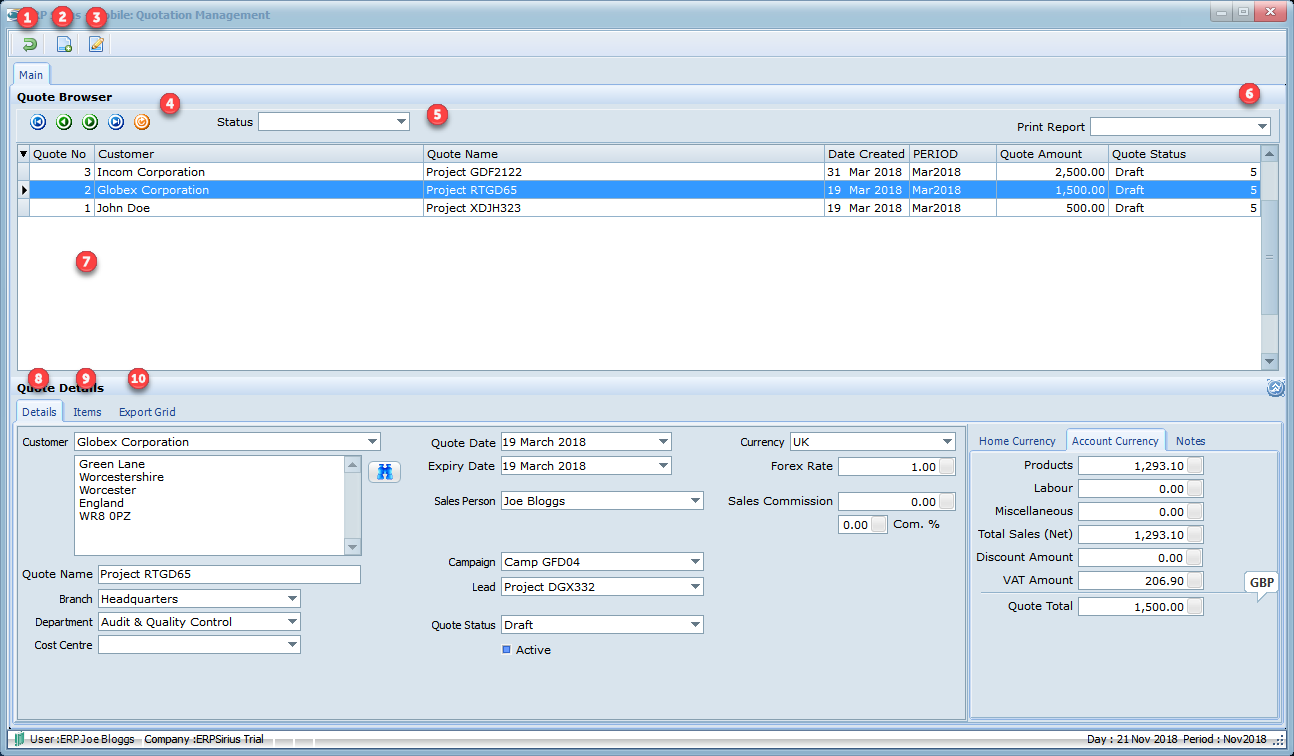Expand the Customer dropdown
Image resolution: width=1294 pixels, height=756 pixels.
(372, 441)
